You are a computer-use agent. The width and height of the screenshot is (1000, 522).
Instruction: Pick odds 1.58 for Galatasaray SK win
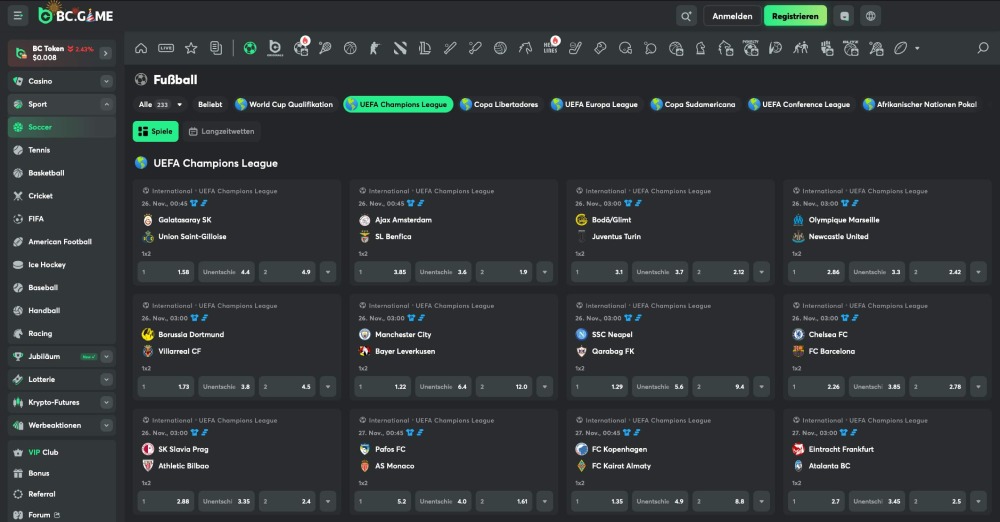(x=166, y=272)
